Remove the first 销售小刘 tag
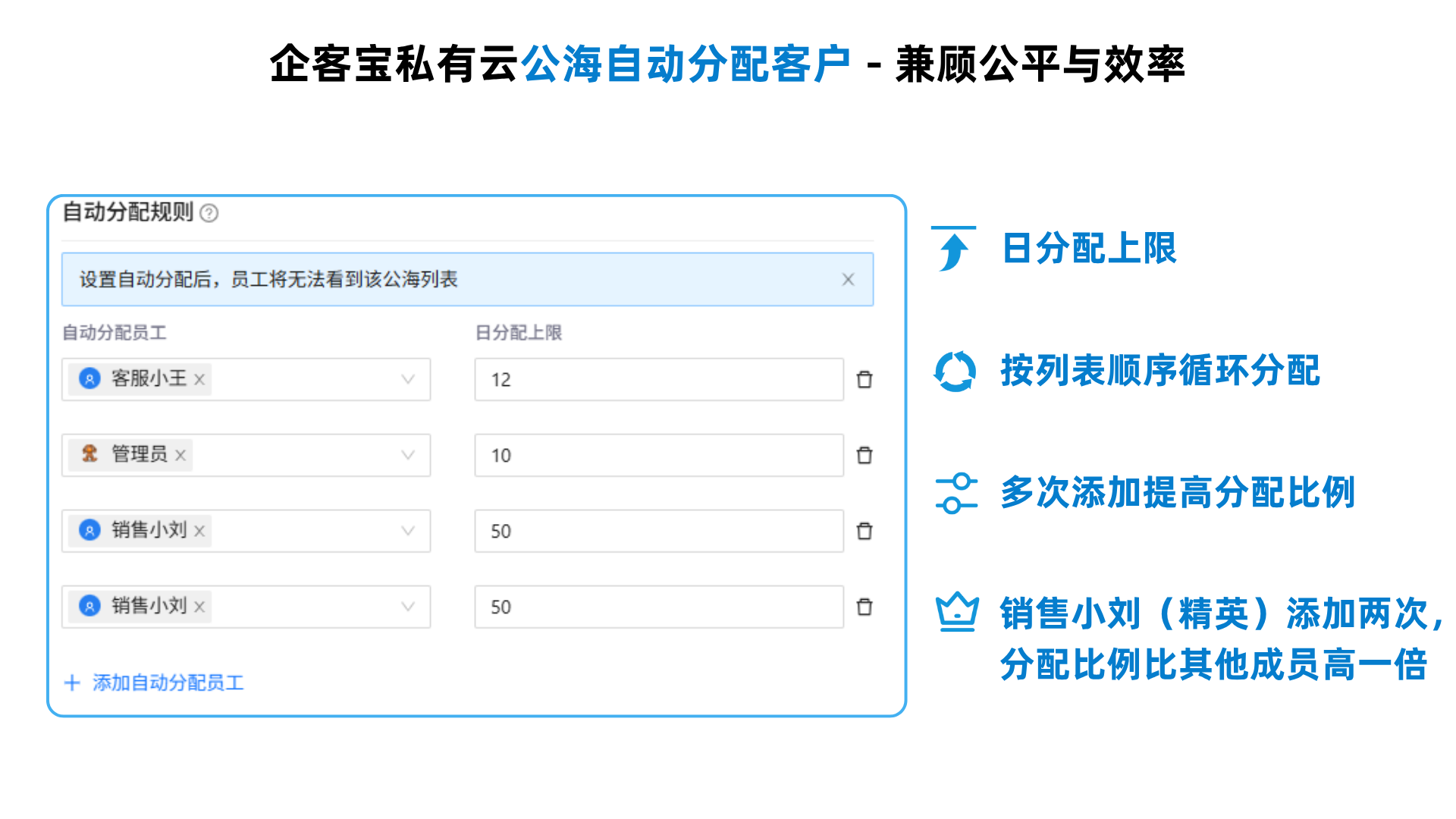1456x819 pixels. point(199,531)
